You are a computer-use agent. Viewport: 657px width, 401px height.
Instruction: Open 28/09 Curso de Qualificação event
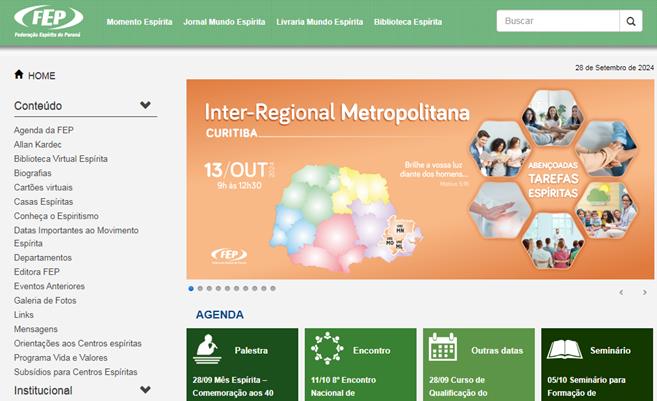pos(458,386)
